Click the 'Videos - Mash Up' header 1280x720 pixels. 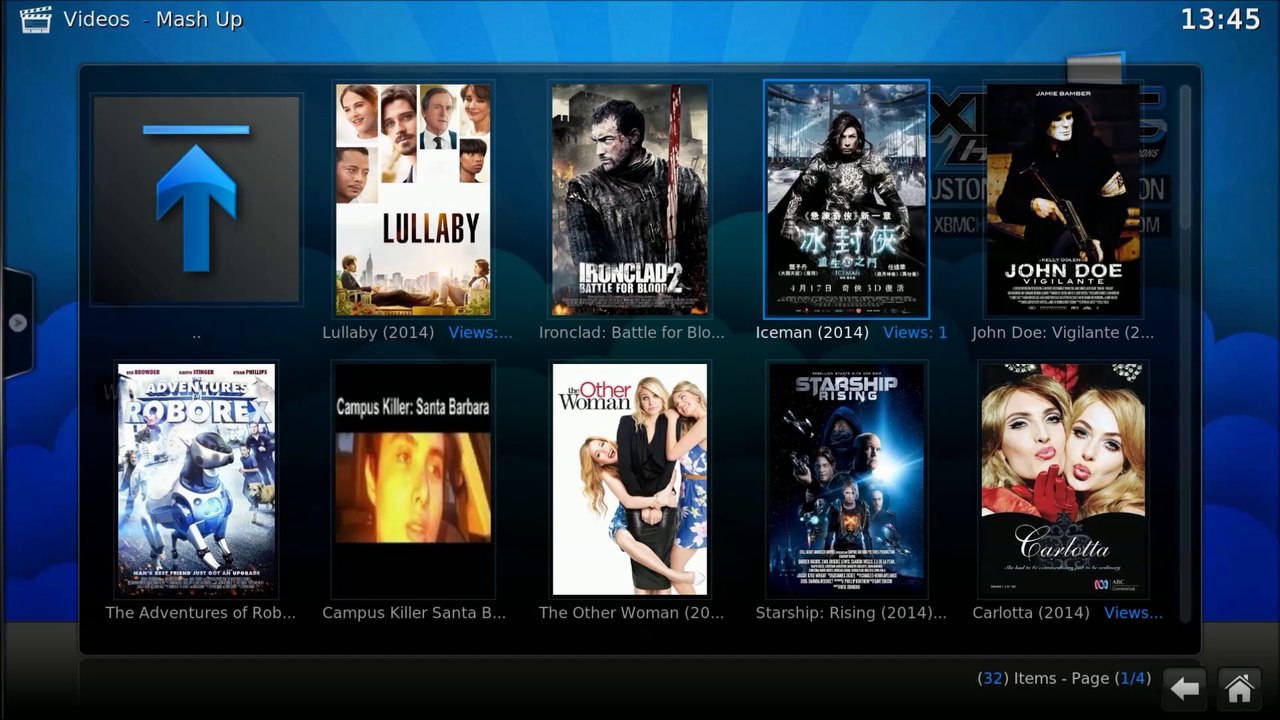152,19
